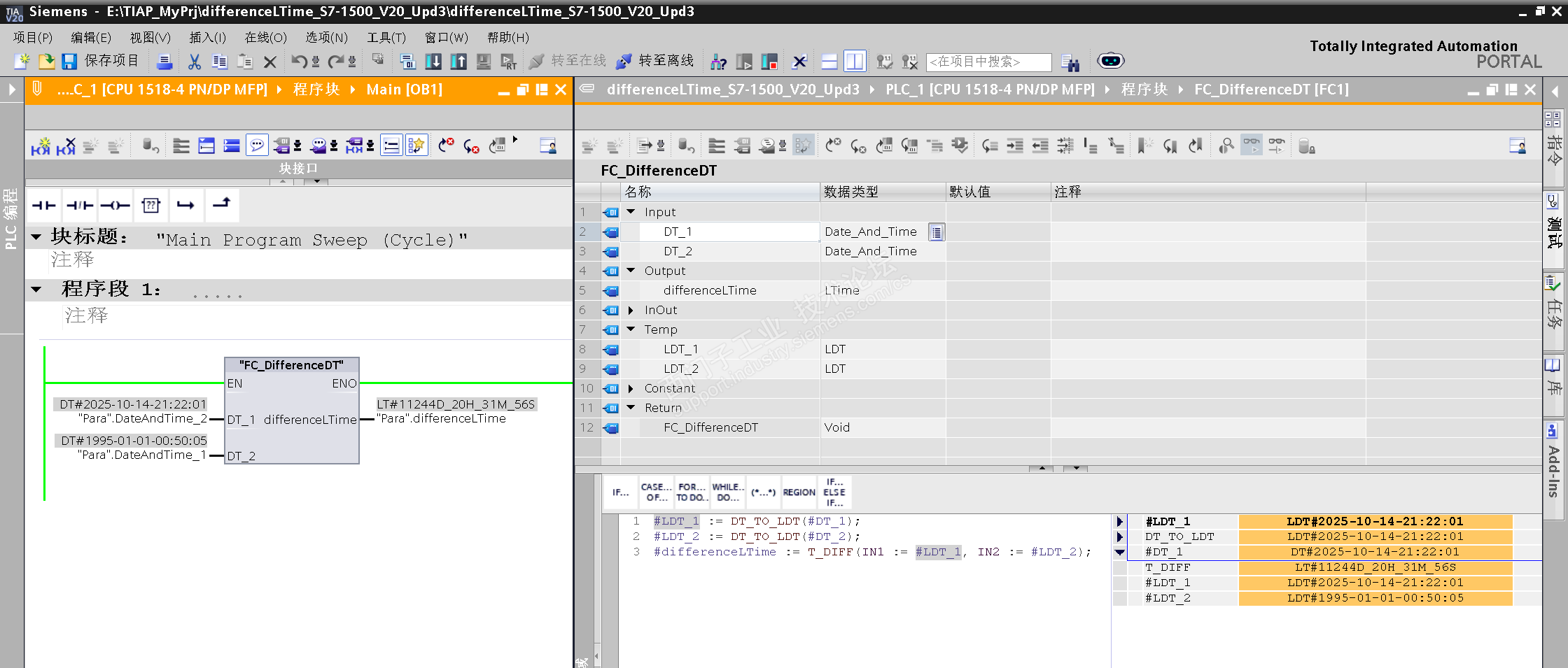The height and width of the screenshot is (668, 1568).
Task: Insert an output coil instruction
Action: [x=115, y=205]
